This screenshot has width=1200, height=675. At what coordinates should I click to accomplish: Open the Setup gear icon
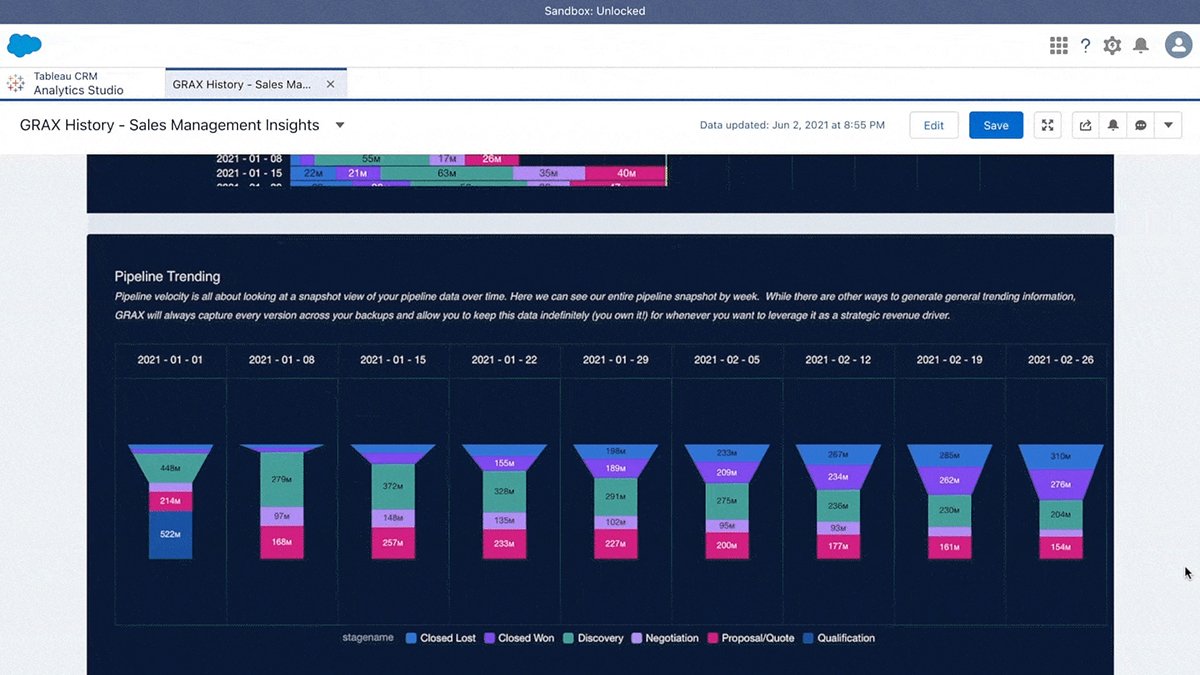pos(1112,45)
